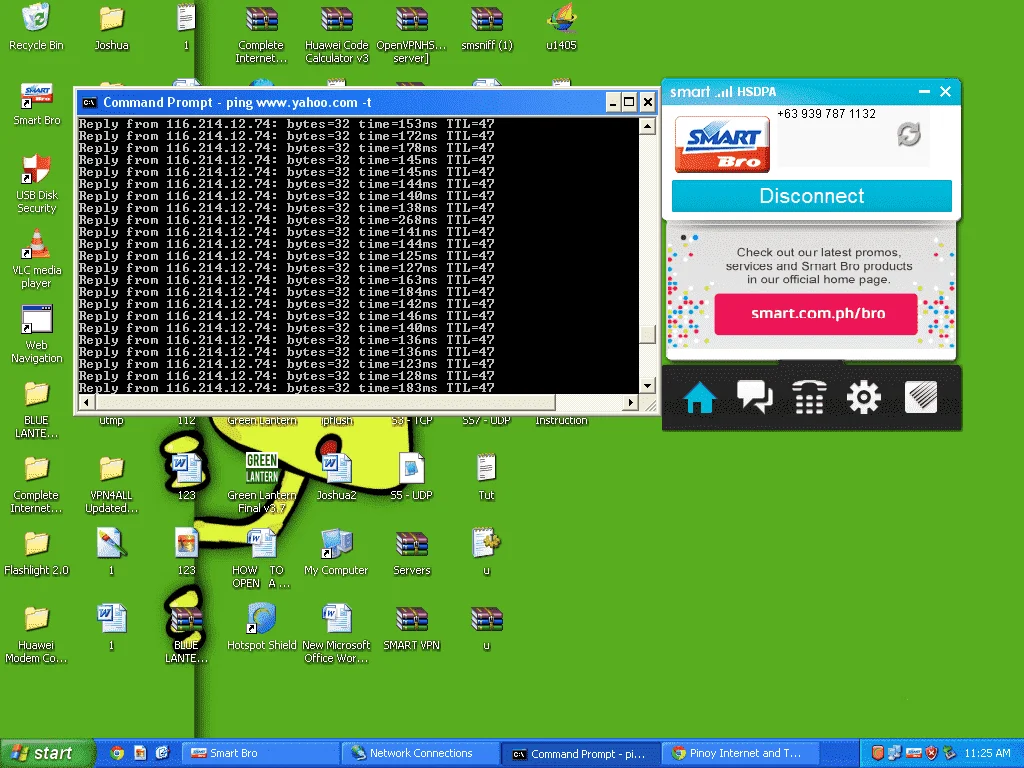Open the OpenVPNHS server archive icon
The image size is (1024, 768).
click(411, 33)
